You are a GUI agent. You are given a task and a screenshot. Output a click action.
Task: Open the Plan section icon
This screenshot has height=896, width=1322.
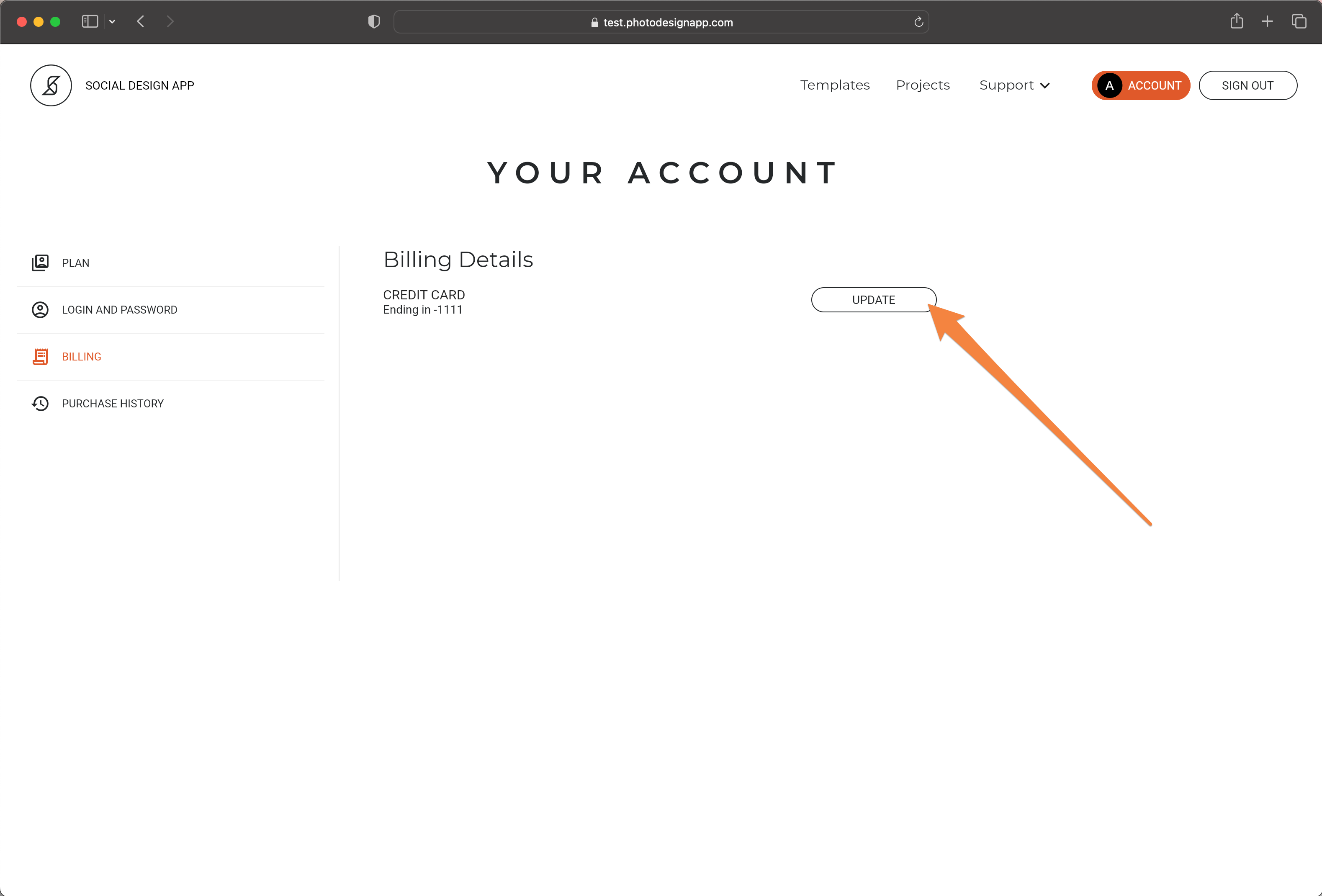point(40,263)
